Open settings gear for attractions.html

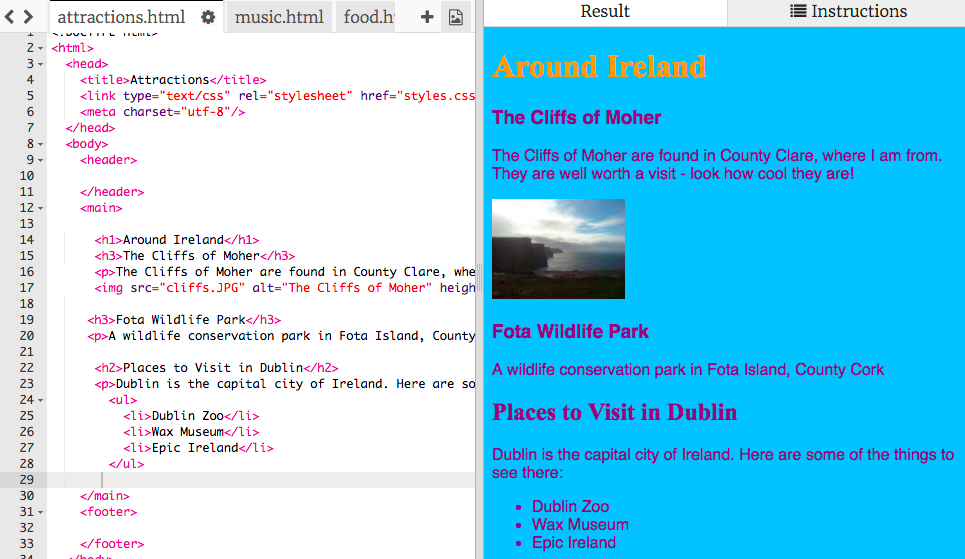(x=208, y=17)
